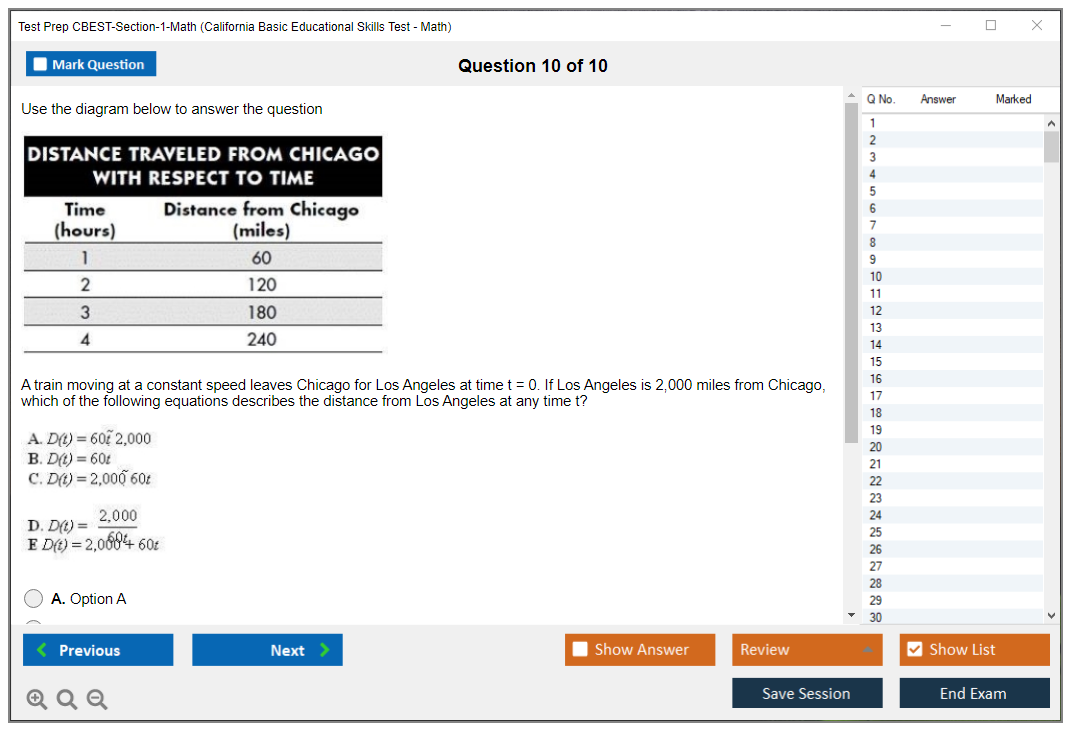Click the zoom out magnifier icon
The width and height of the screenshot is (1075, 735).
coord(96,700)
